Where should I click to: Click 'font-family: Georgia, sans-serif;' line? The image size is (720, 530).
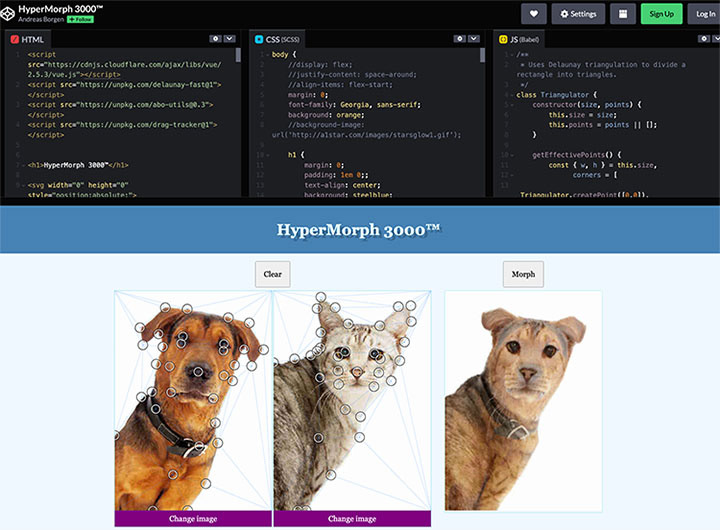pyautogui.click(x=354, y=105)
